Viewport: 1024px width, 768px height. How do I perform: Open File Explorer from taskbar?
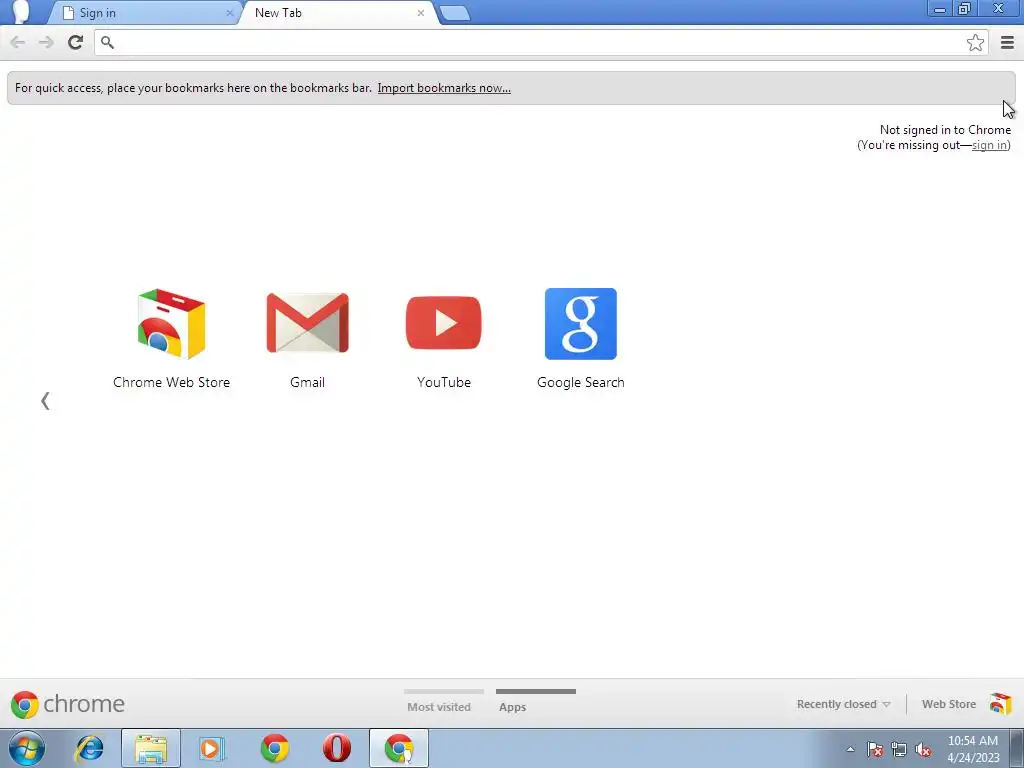click(151, 748)
